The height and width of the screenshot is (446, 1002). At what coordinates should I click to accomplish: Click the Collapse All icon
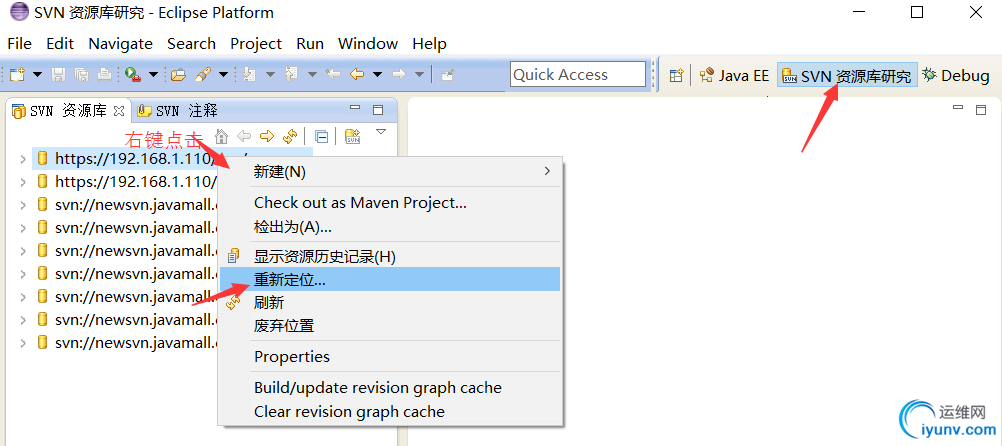[321, 135]
